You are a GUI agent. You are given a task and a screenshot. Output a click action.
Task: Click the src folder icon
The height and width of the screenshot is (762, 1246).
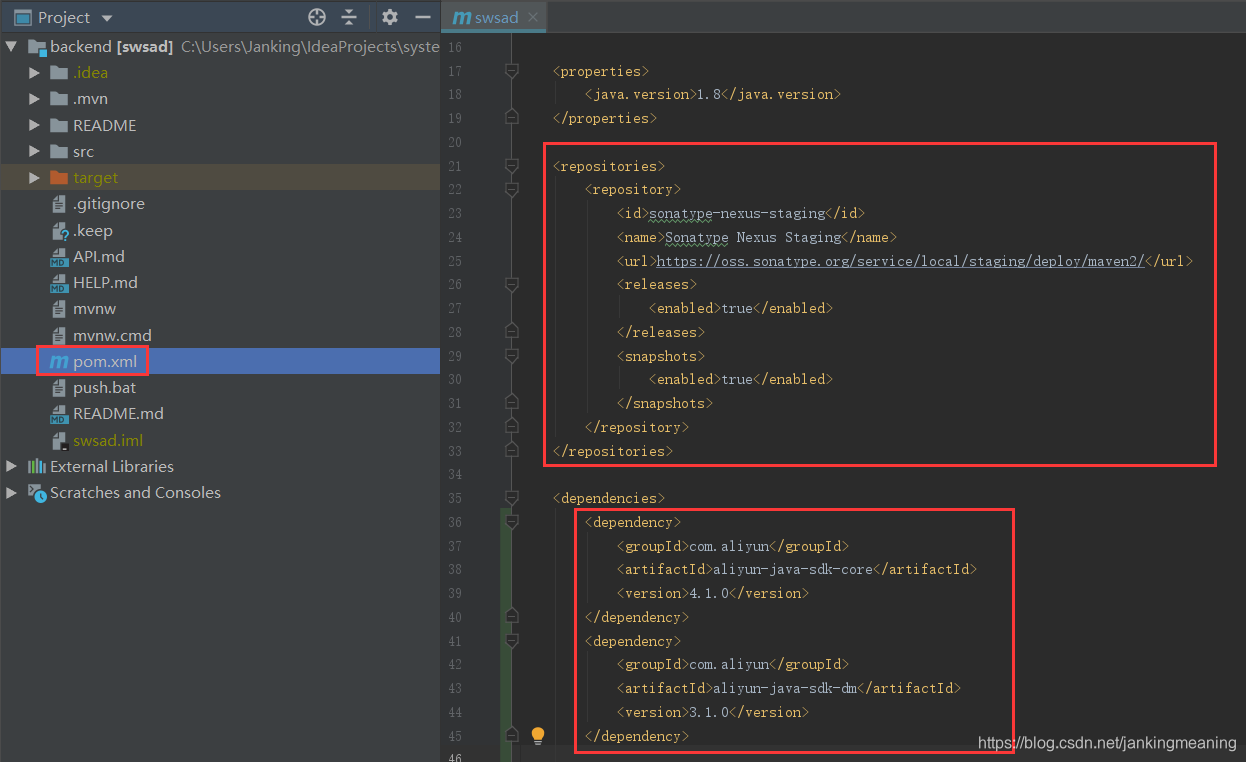coord(59,152)
